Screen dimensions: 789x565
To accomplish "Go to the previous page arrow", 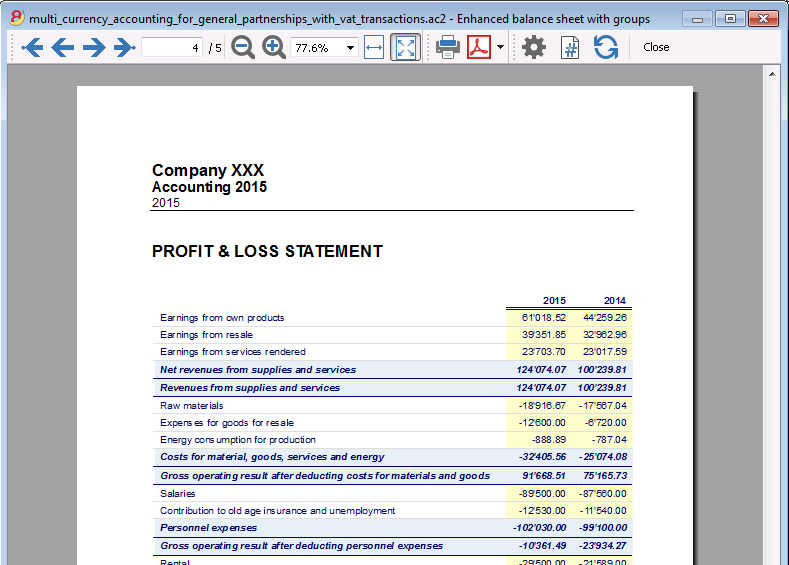I will click(63, 48).
